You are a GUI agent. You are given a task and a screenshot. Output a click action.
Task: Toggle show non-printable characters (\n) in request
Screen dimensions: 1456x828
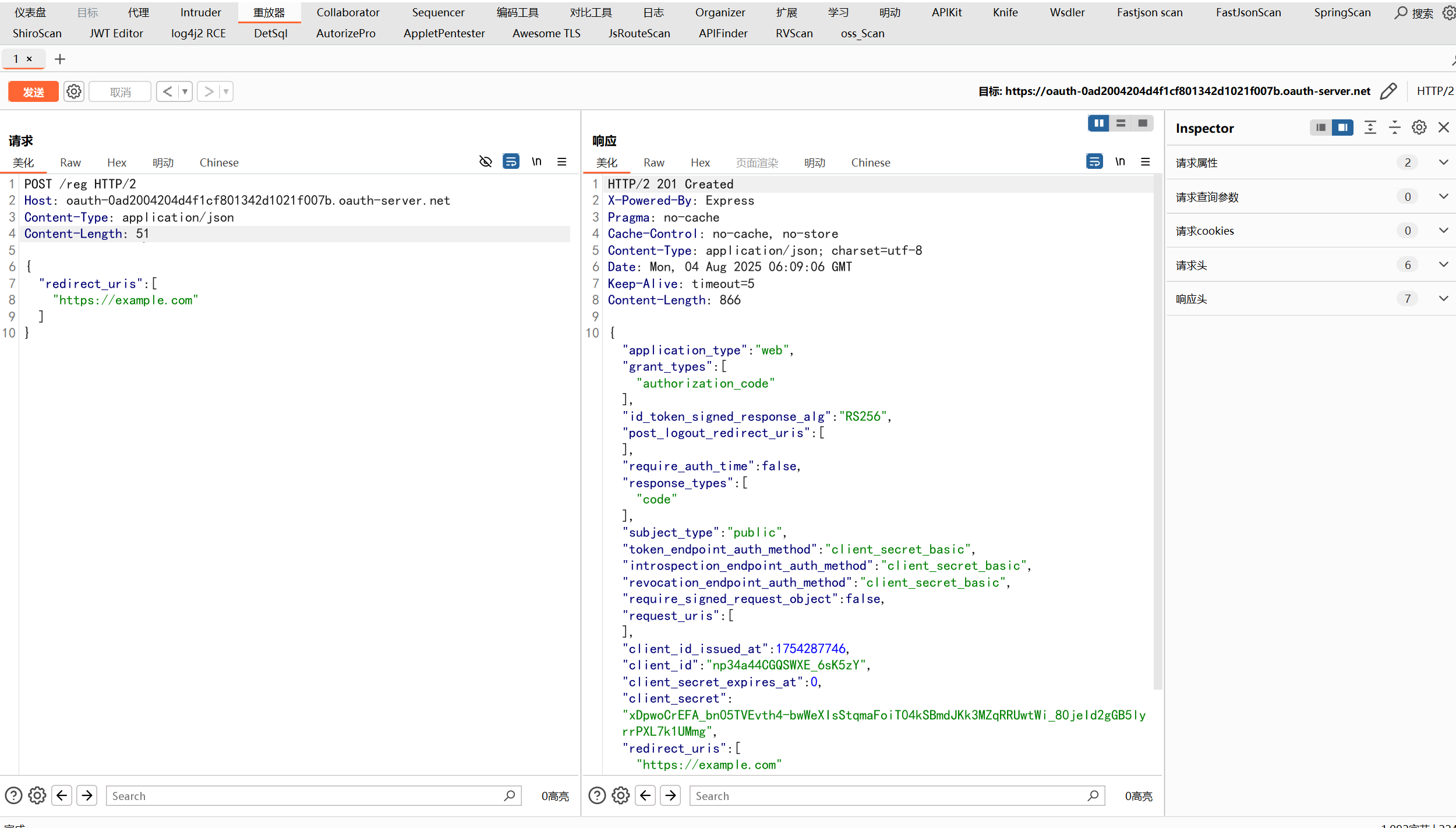pos(536,161)
